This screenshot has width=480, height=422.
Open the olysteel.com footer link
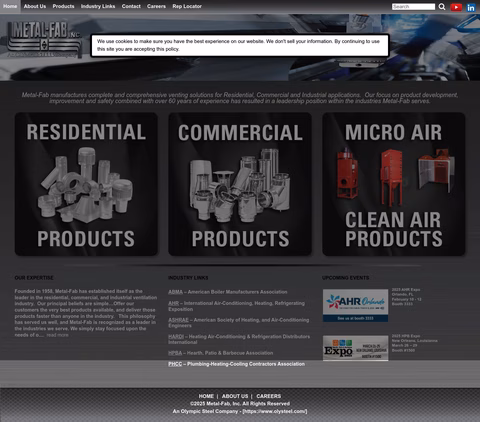[x=275, y=411]
